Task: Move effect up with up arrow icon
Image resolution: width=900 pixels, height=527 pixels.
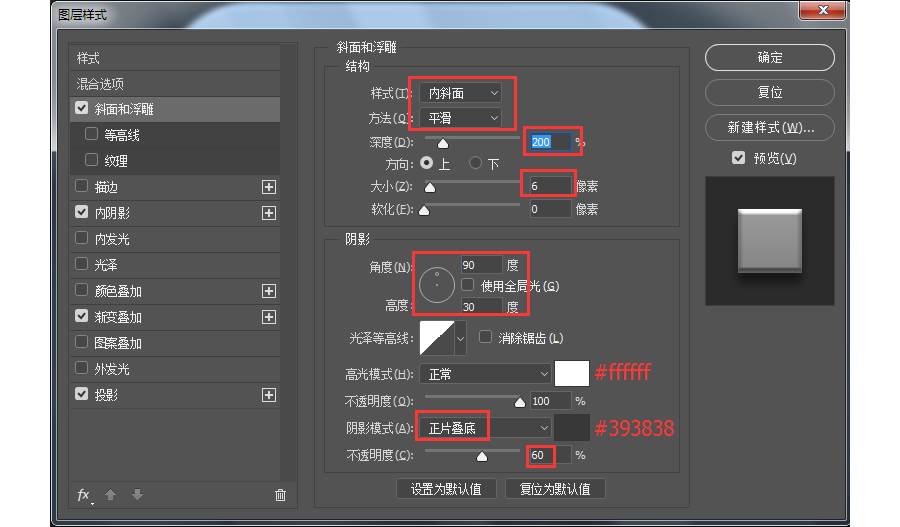Action: [111, 495]
